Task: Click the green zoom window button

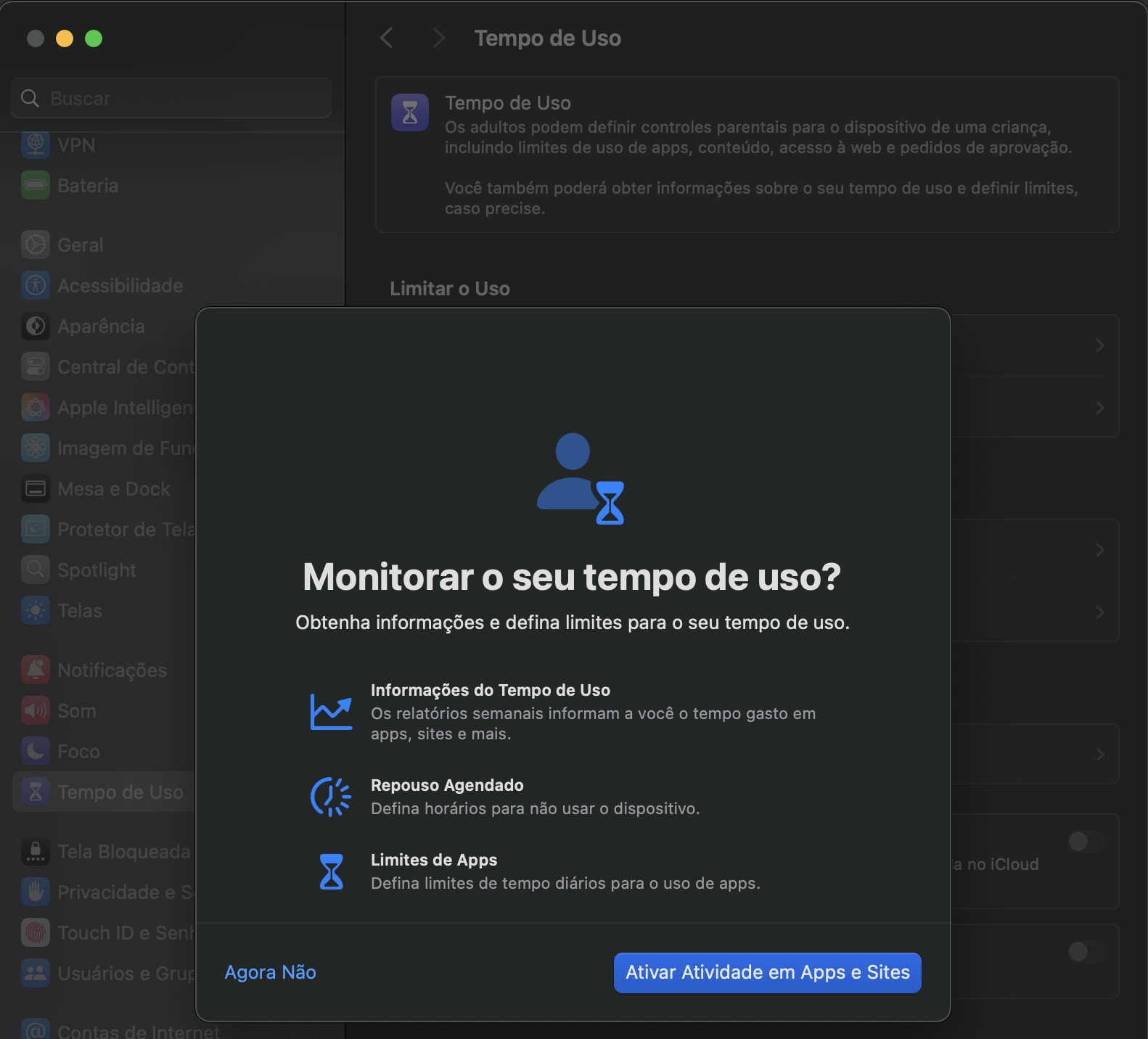Action: (94, 38)
